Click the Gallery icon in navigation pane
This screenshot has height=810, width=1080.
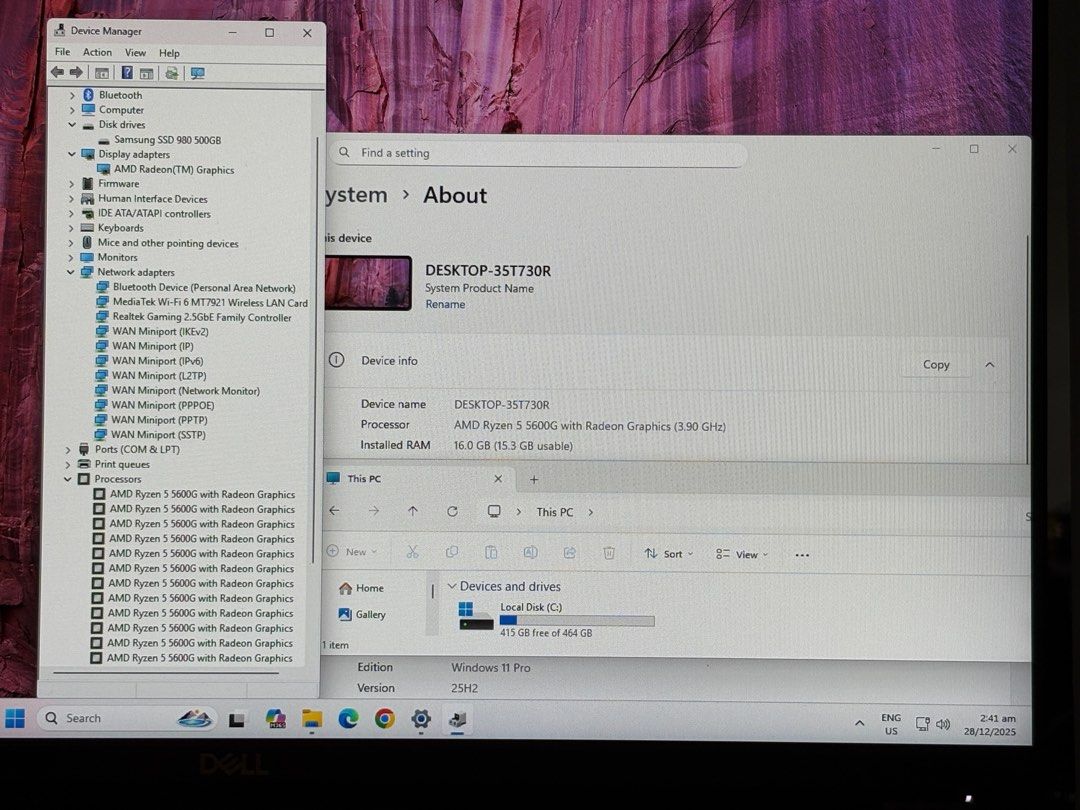click(x=345, y=615)
